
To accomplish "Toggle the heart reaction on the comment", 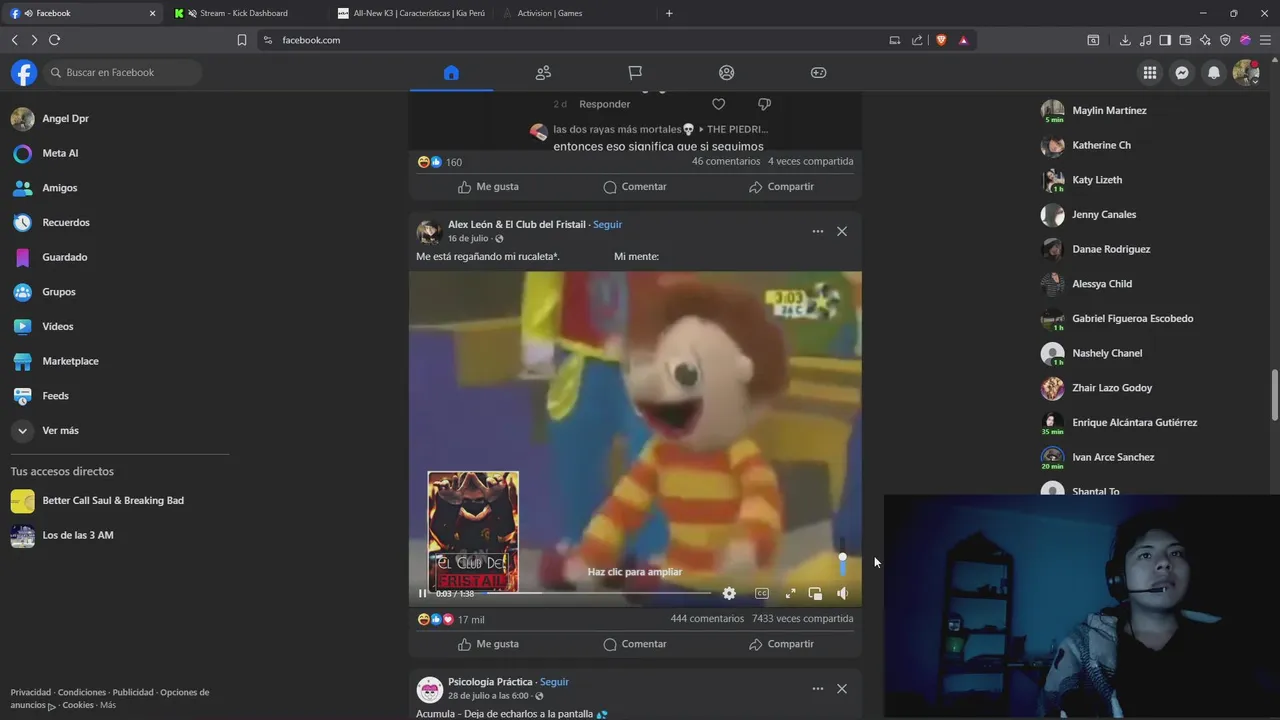I will (718, 104).
